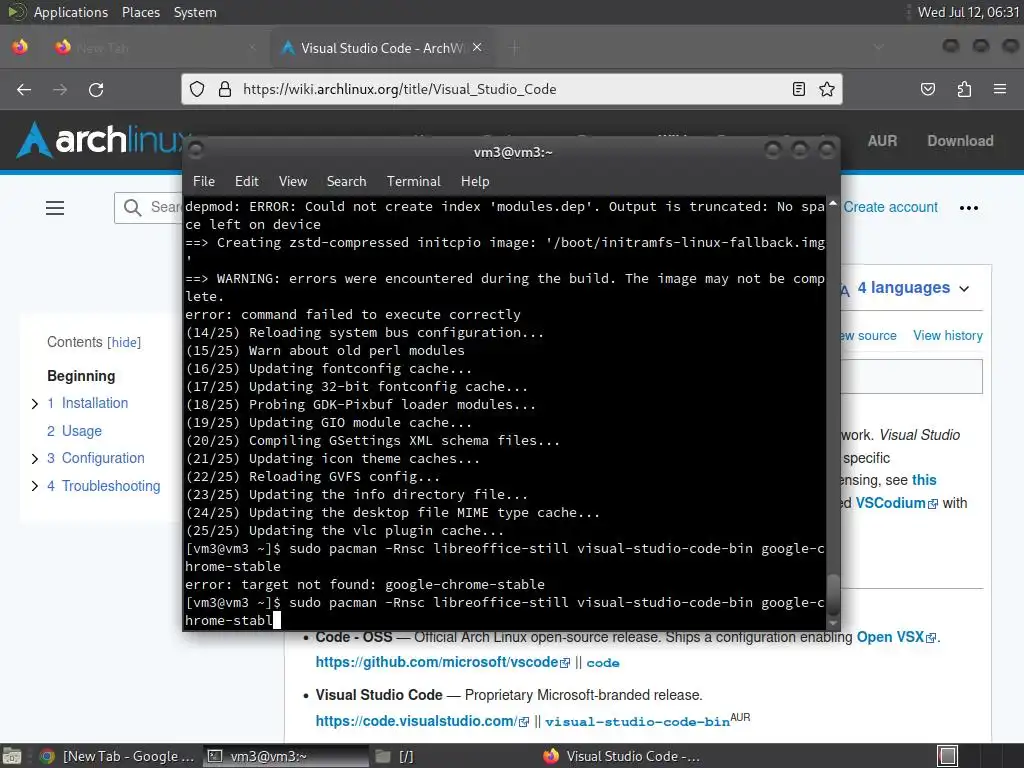Click the visual-studio-code-bin AUR link

click(x=637, y=722)
